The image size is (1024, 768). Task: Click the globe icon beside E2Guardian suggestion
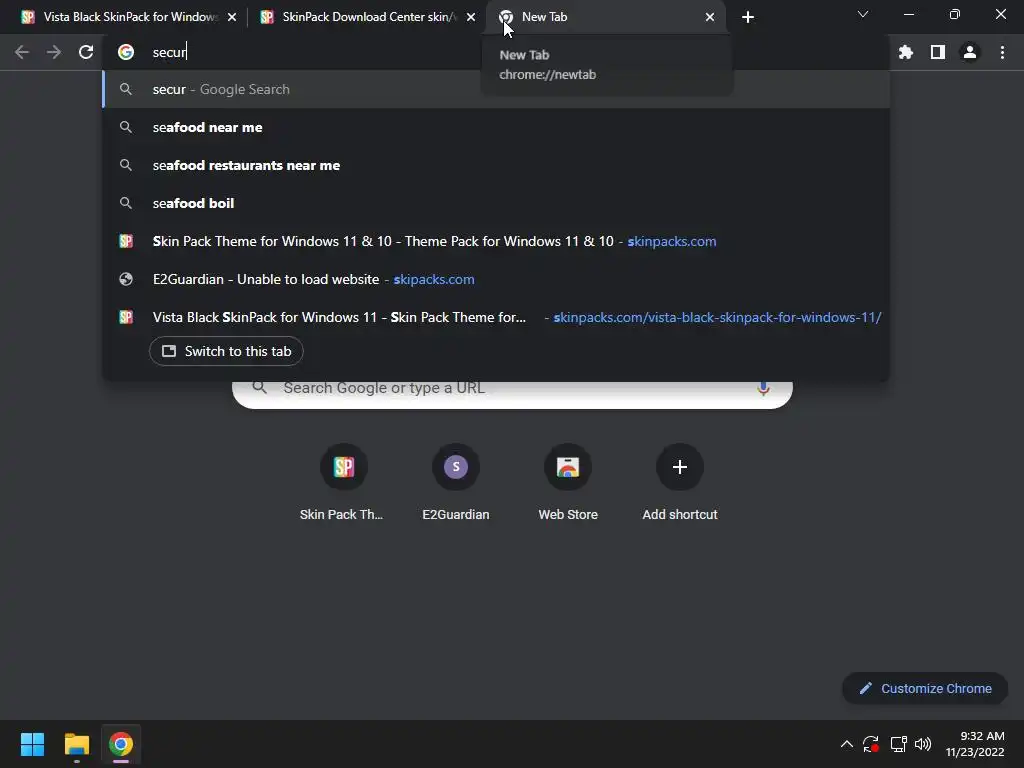[126, 279]
